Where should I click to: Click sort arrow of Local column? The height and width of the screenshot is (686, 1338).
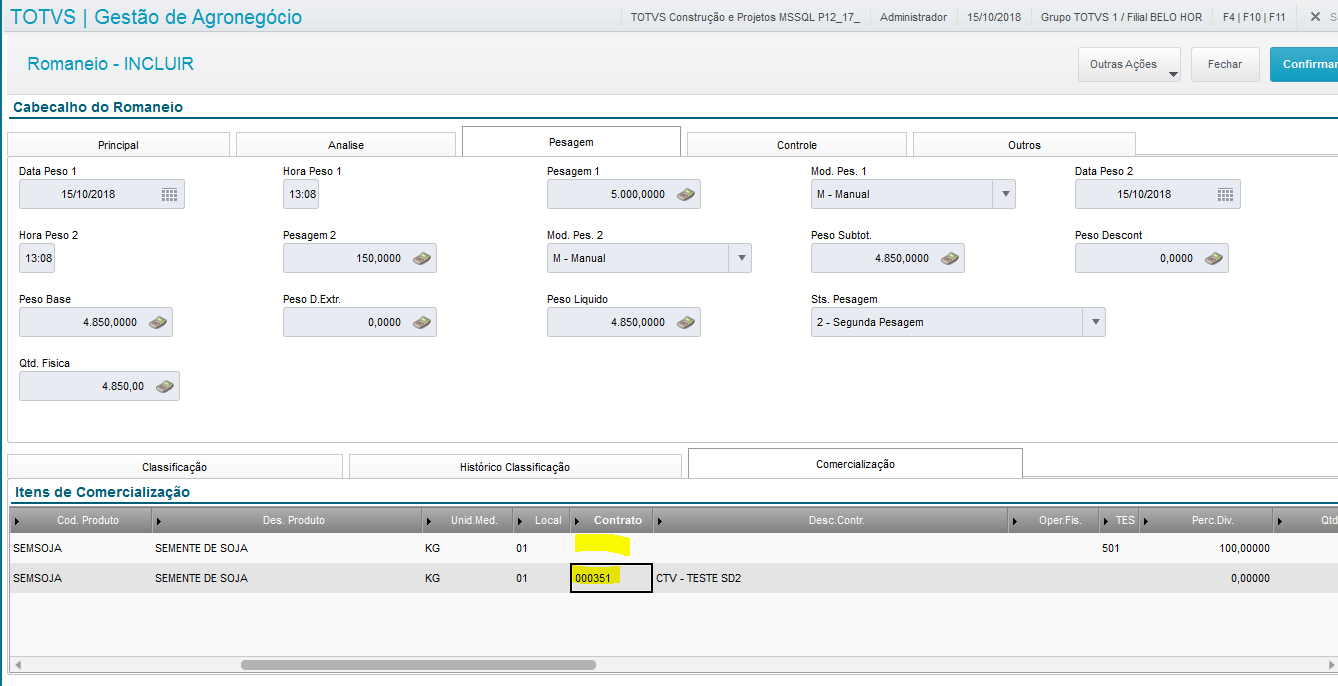521,521
